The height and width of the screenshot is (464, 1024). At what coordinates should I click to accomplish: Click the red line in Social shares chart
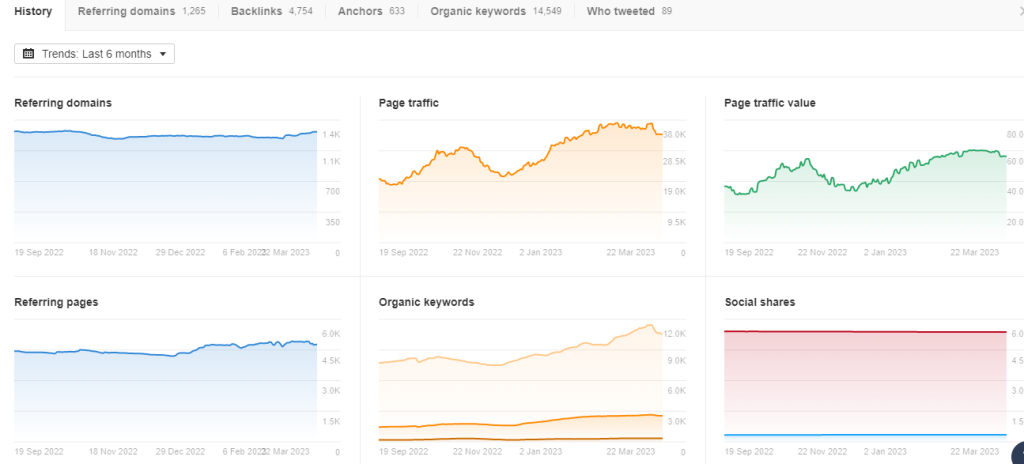coord(865,332)
